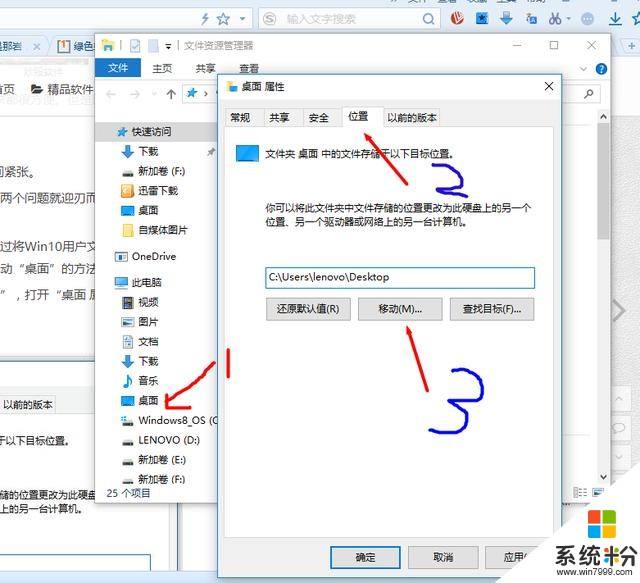This screenshot has width=640, height=583.
Task: Expand the arrow next to scissors icon
Action: pyautogui.click(x=568, y=19)
